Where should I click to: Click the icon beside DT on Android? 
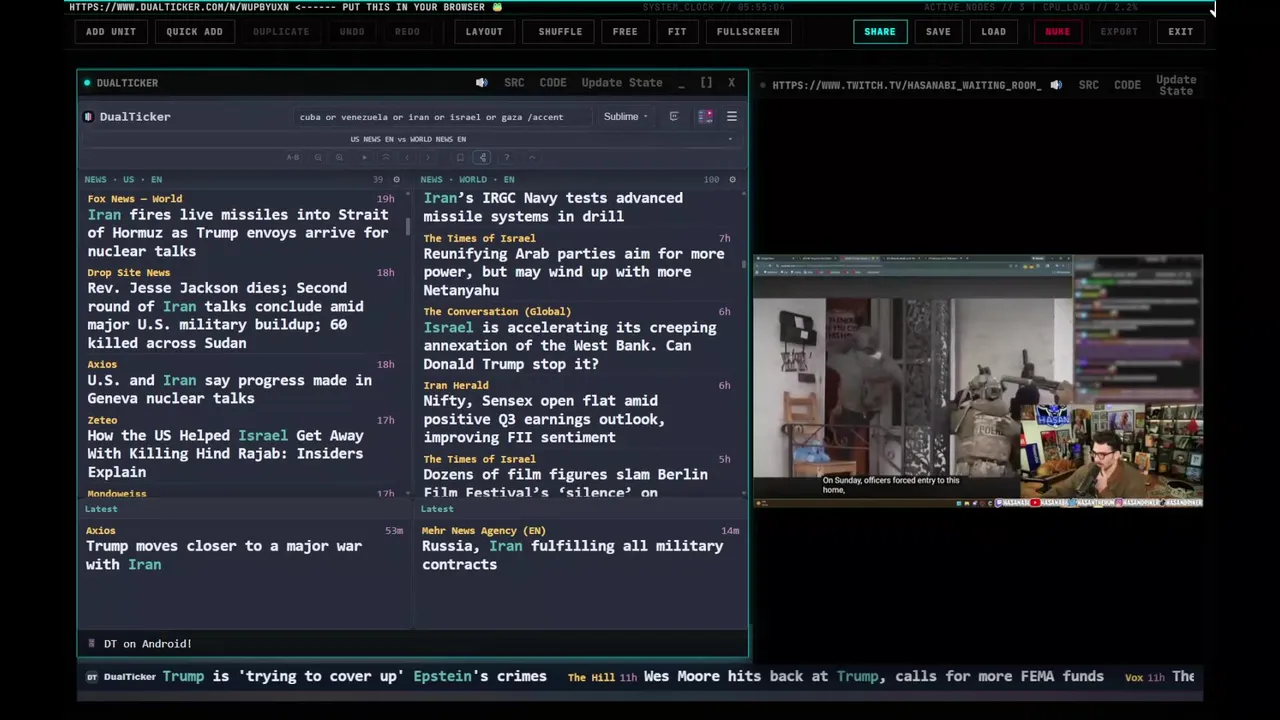(91, 644)
